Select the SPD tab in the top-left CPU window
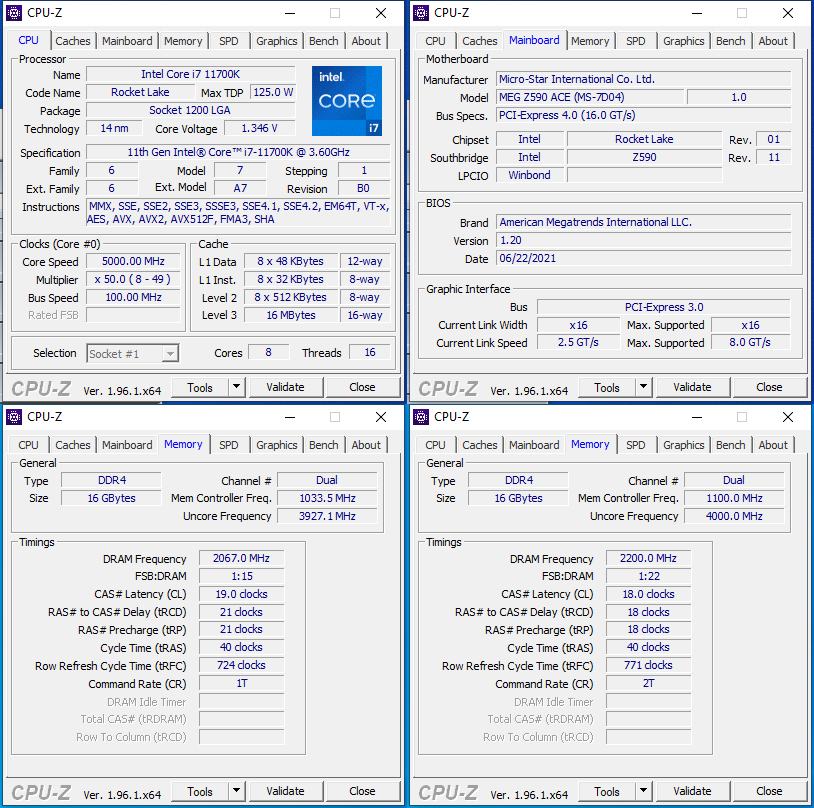Screen dimensions: 814x808 [228, 41]
